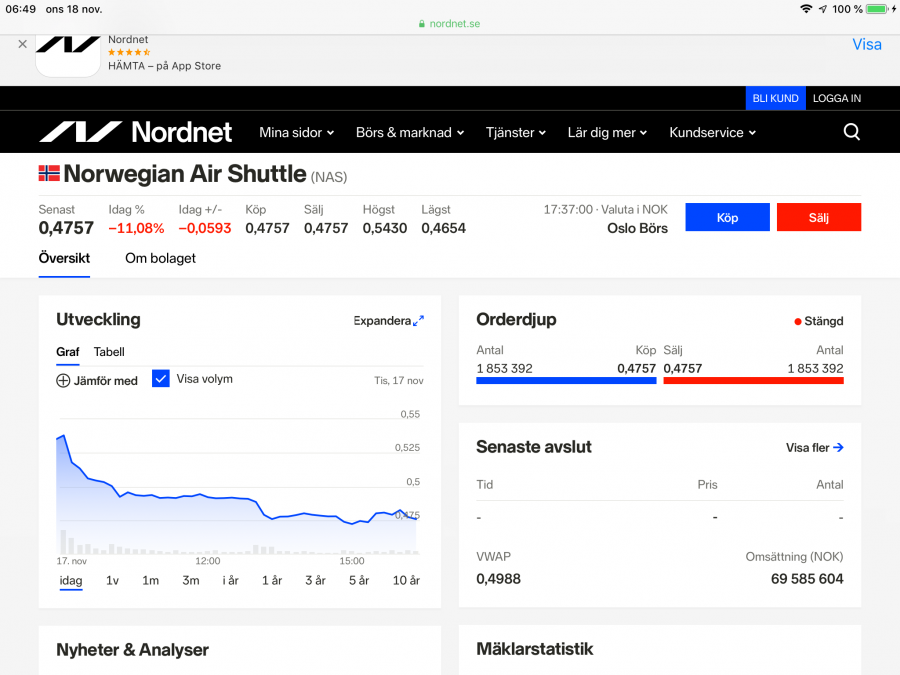Screen dimensions: 900x675
Task: Switch to the Tabell view tab
Action: click(109, 352)
